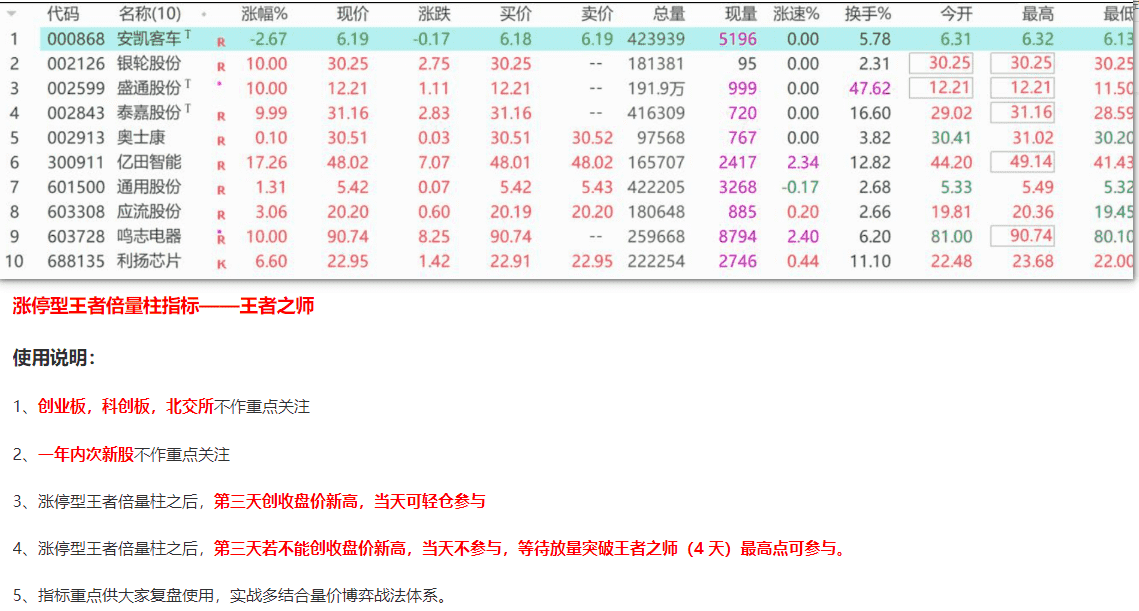Click the R marker in 亿田智能 row

coord(221,166)
